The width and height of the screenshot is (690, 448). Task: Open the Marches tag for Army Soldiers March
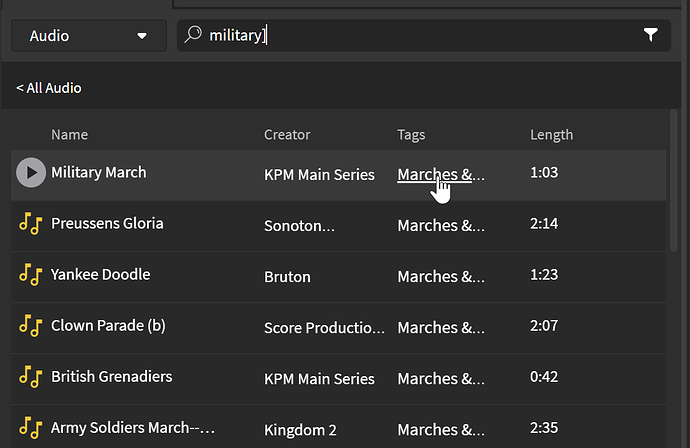click(x=441, y=430)
